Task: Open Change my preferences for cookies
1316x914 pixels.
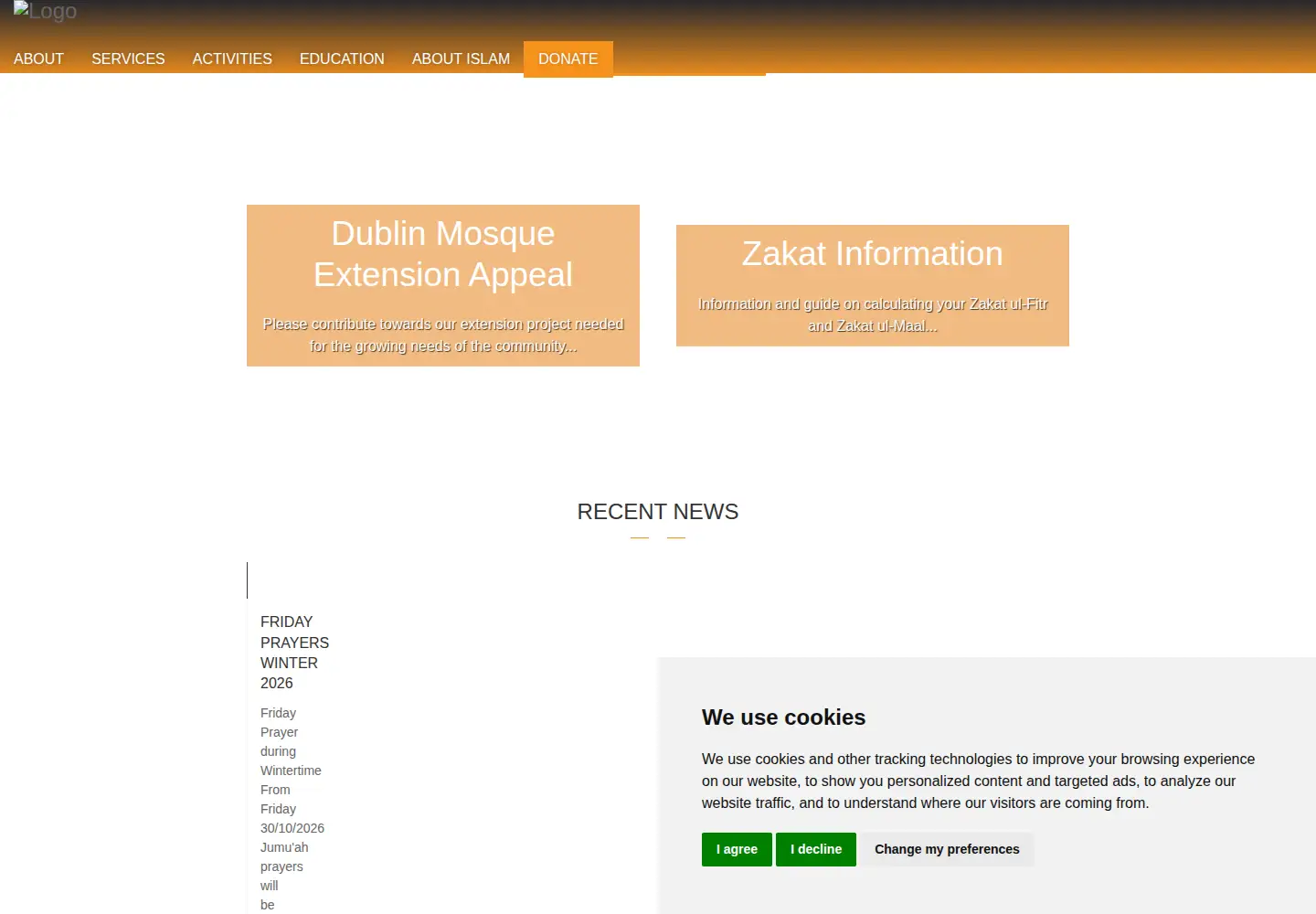Action: 947,849
